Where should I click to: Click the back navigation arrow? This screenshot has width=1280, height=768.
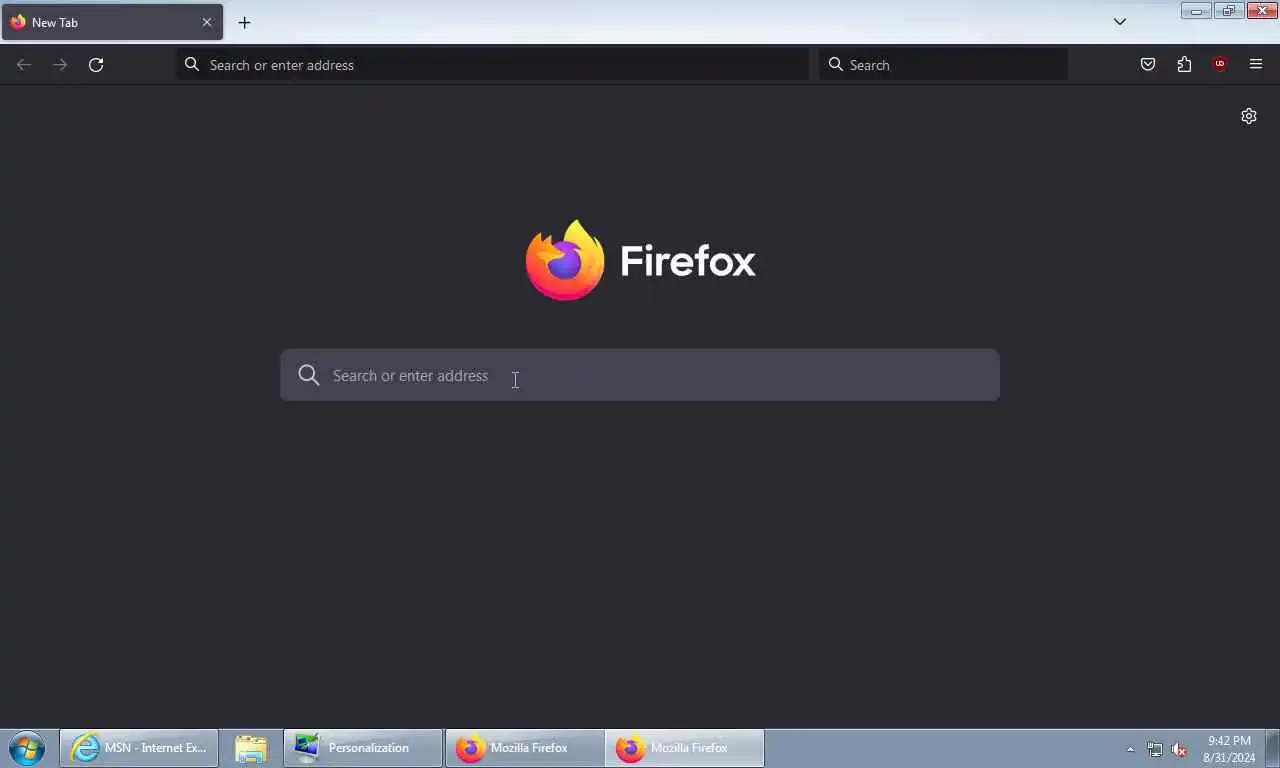pyautogui.click(x=24, y=65)
